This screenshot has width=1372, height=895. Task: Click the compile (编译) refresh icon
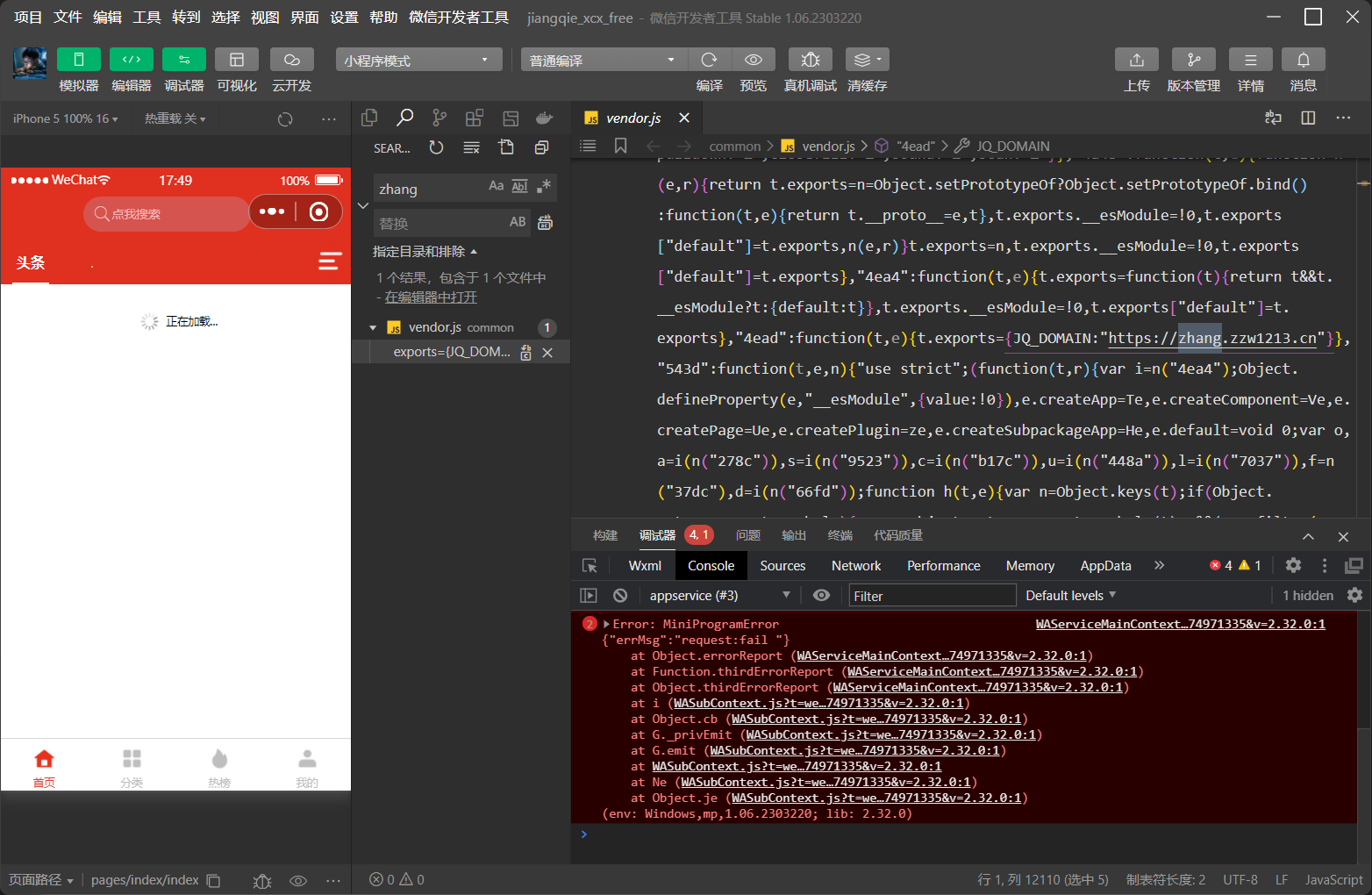pos(709,60)
